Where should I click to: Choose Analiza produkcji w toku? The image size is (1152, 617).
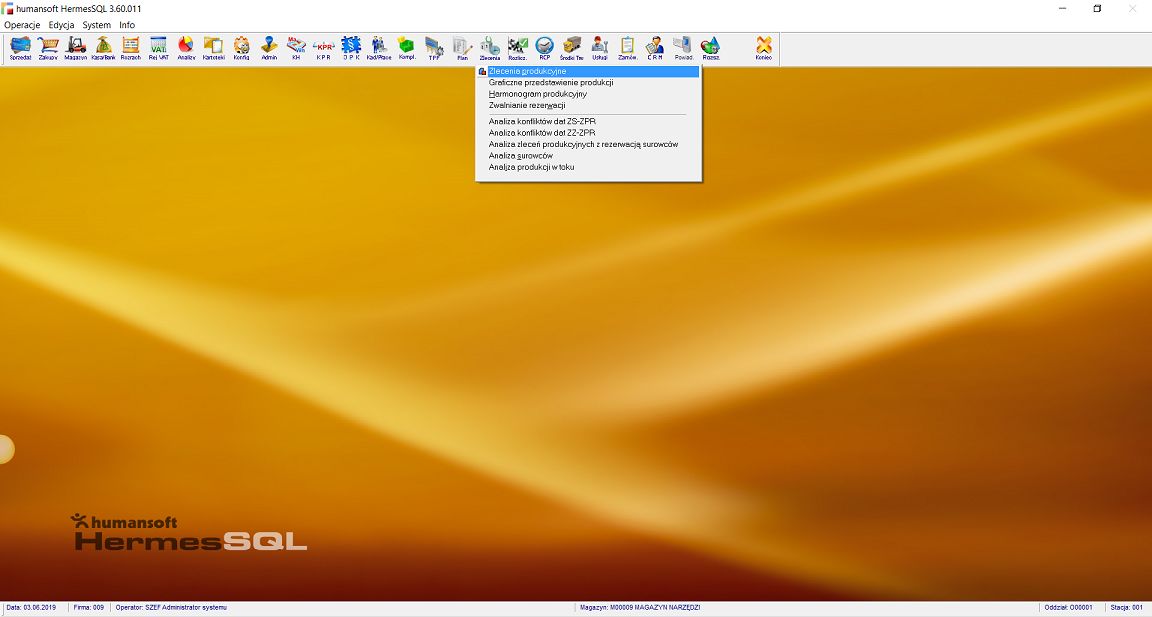(x=588, y=167)
